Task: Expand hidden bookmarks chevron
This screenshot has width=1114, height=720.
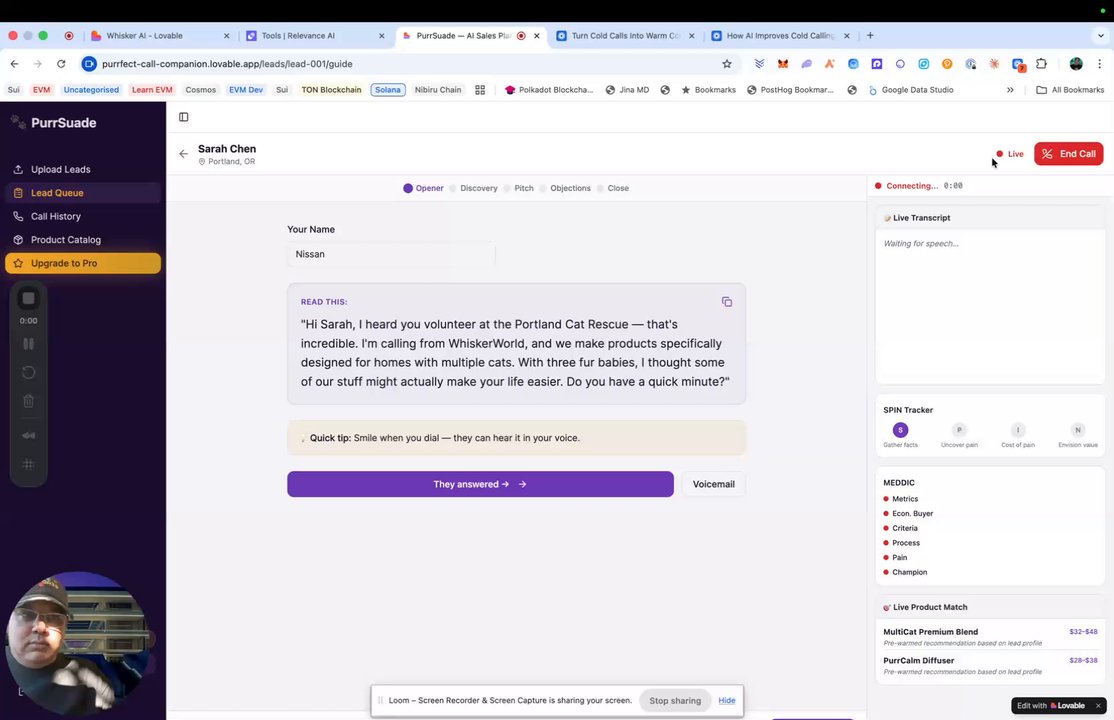Action: click(1010, 90)
